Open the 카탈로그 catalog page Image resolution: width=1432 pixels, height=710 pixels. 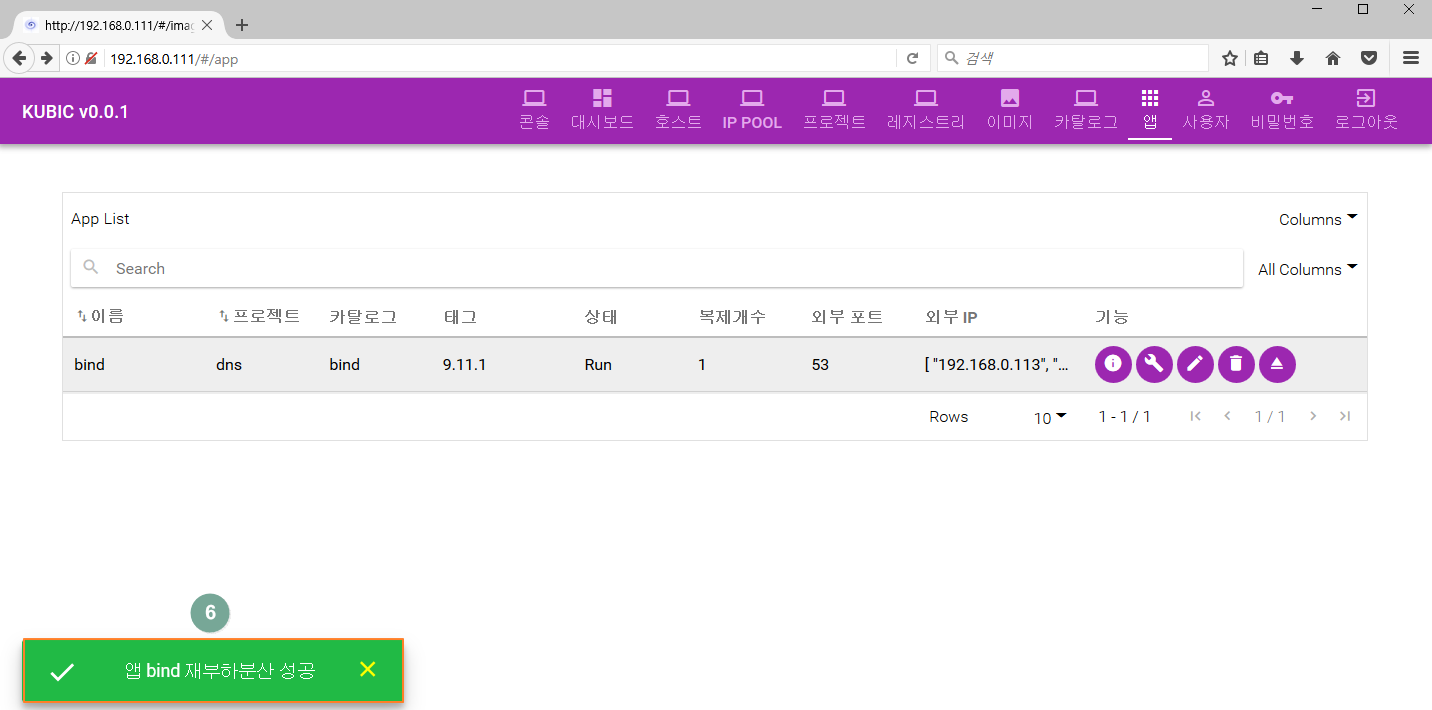coord(1086,110)
